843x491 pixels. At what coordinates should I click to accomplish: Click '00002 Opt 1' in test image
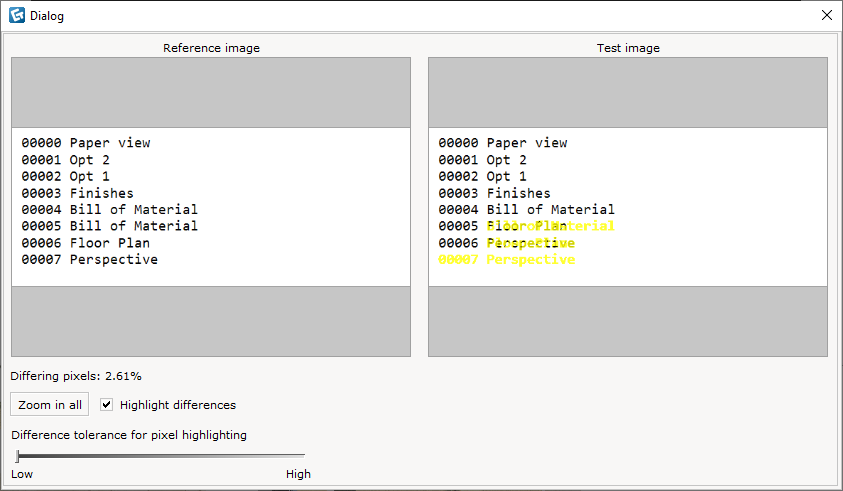point(483,176)
